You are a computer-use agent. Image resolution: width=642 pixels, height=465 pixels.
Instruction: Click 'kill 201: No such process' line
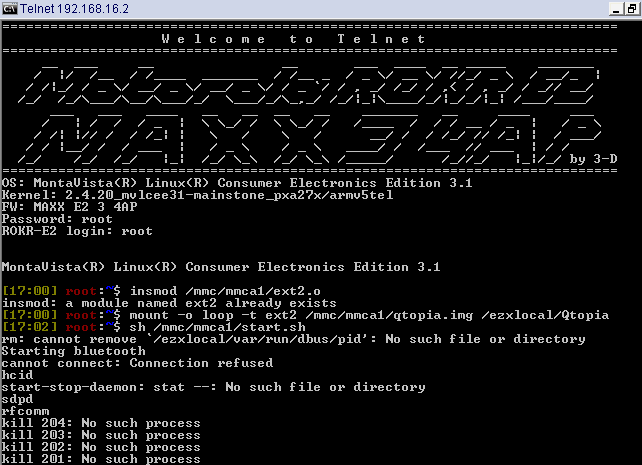click(x=101, y=459)
